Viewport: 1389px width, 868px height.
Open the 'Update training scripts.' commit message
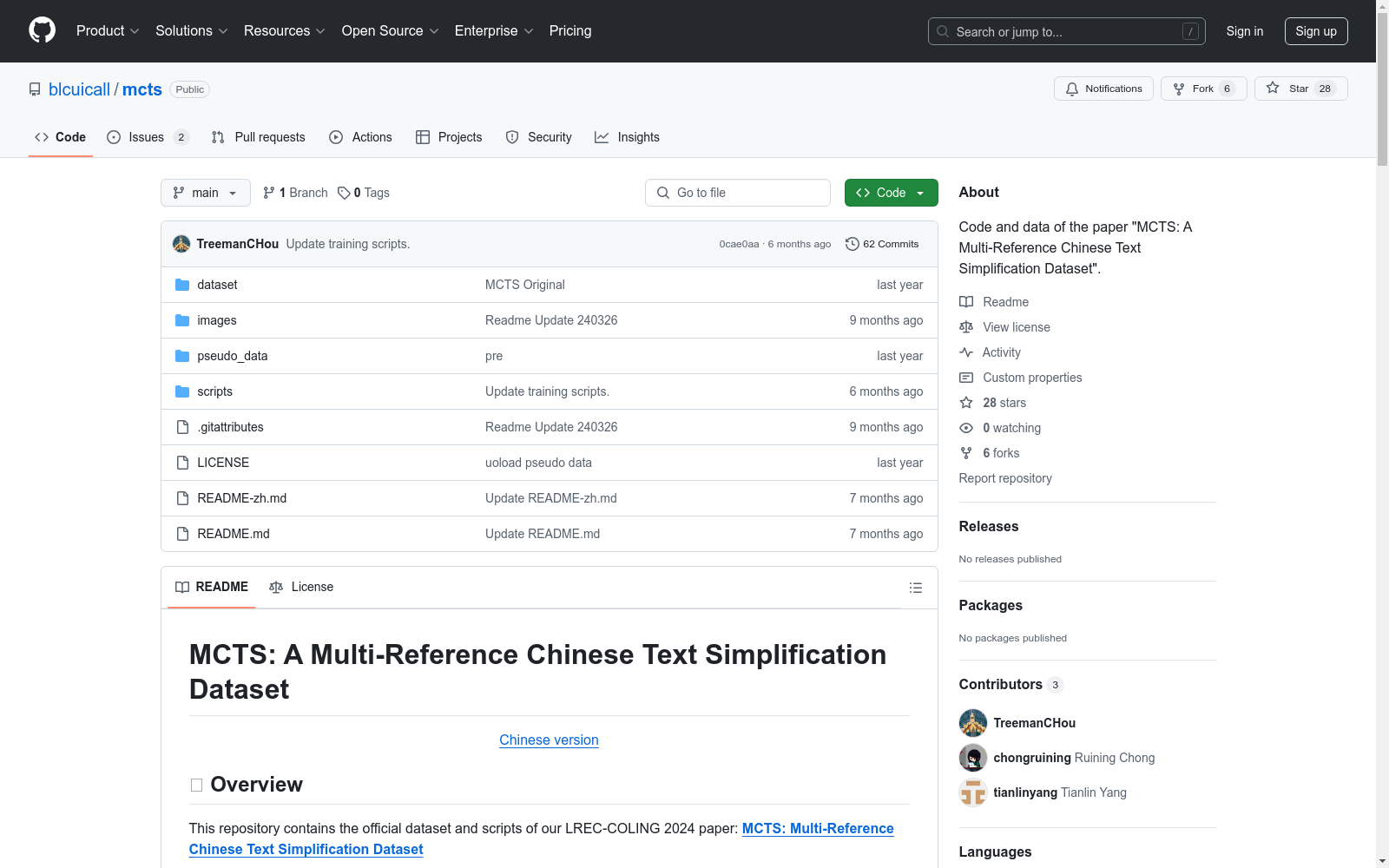347,244
